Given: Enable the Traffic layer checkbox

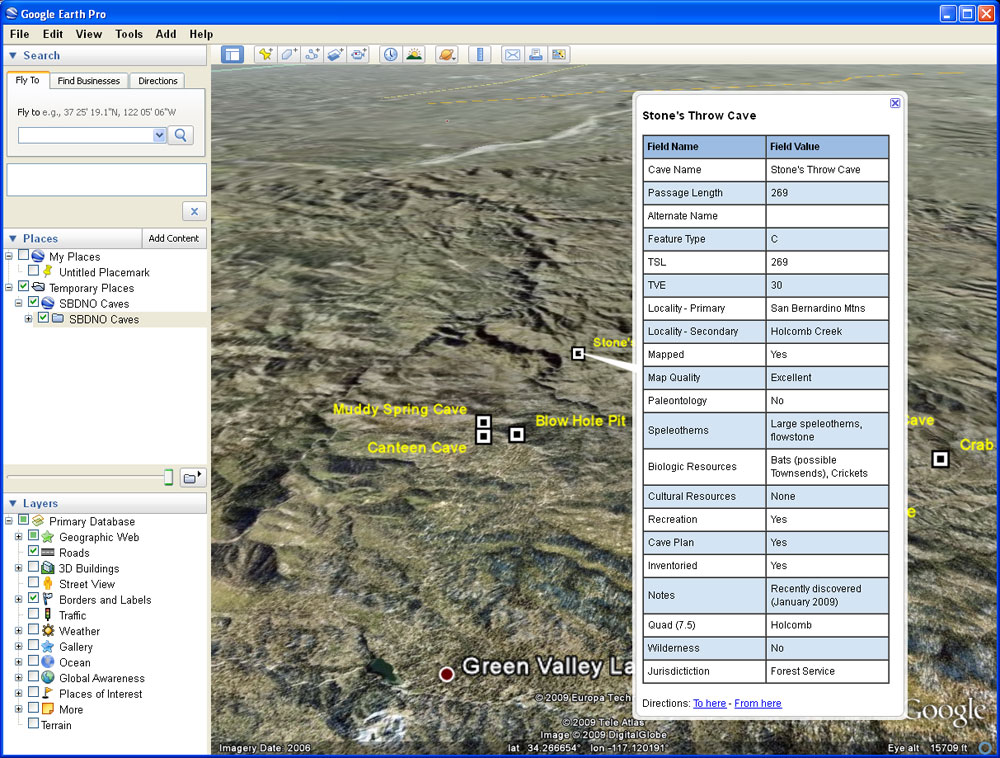Looking at the screenshot, I should click(x=33, y=613).
